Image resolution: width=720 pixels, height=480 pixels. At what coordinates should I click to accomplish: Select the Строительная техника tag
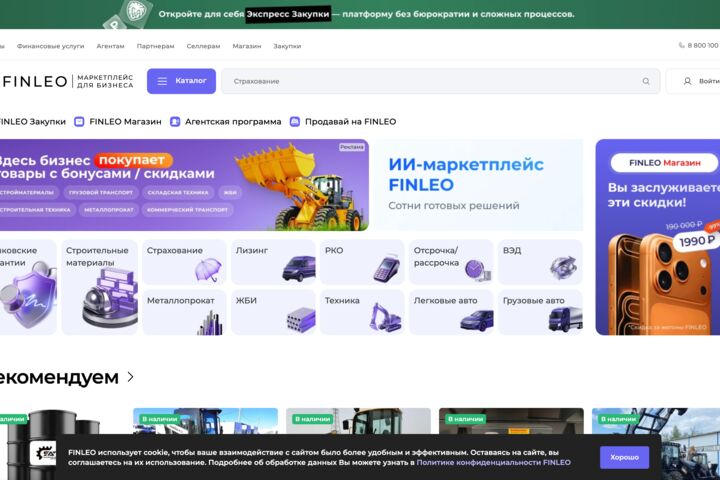tap(37, 209)
